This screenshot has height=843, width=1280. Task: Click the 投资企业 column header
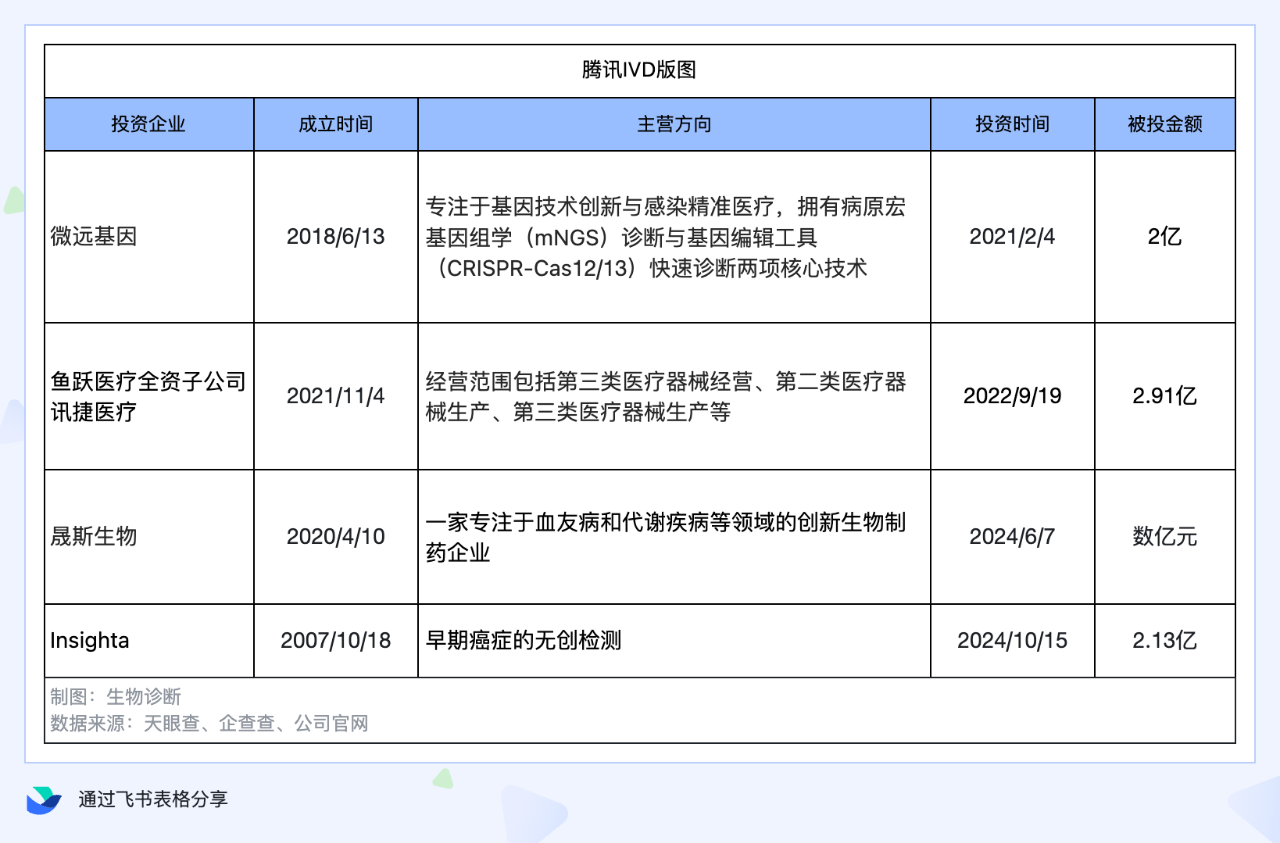148,124
